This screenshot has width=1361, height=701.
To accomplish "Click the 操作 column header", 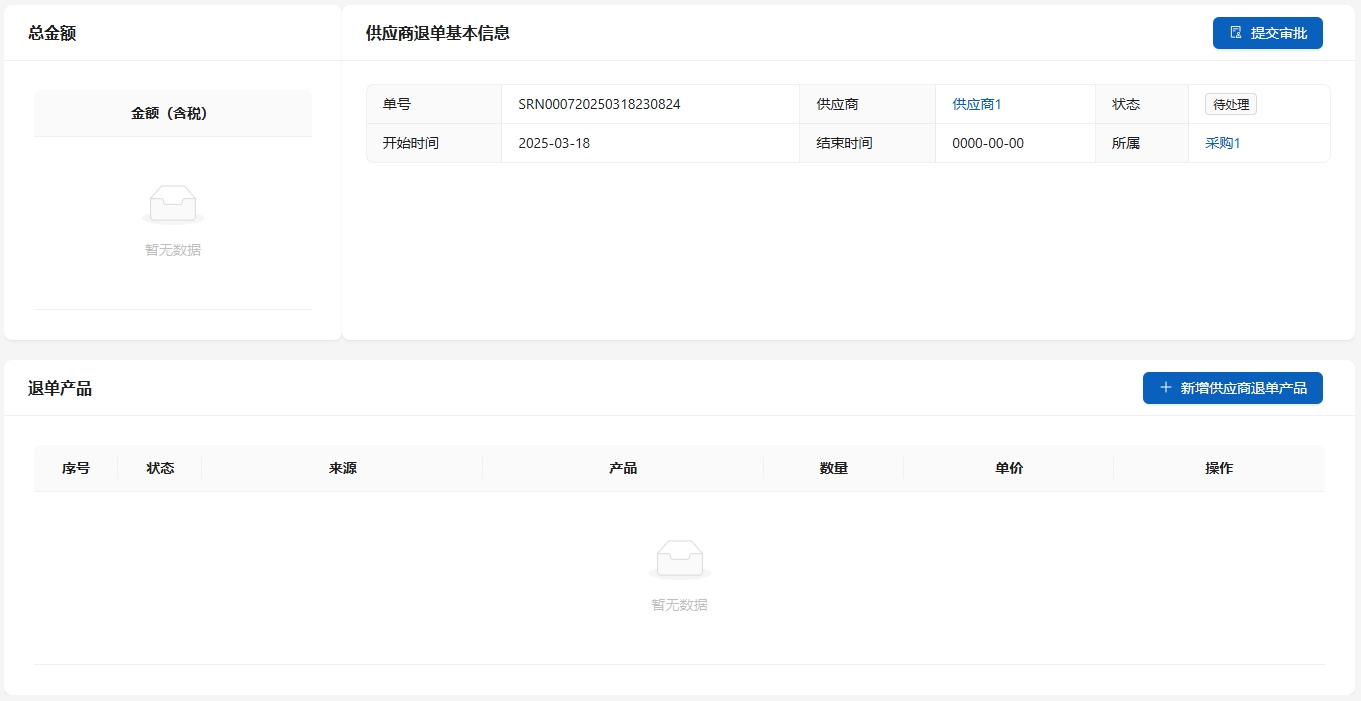I will (1219, 468).
